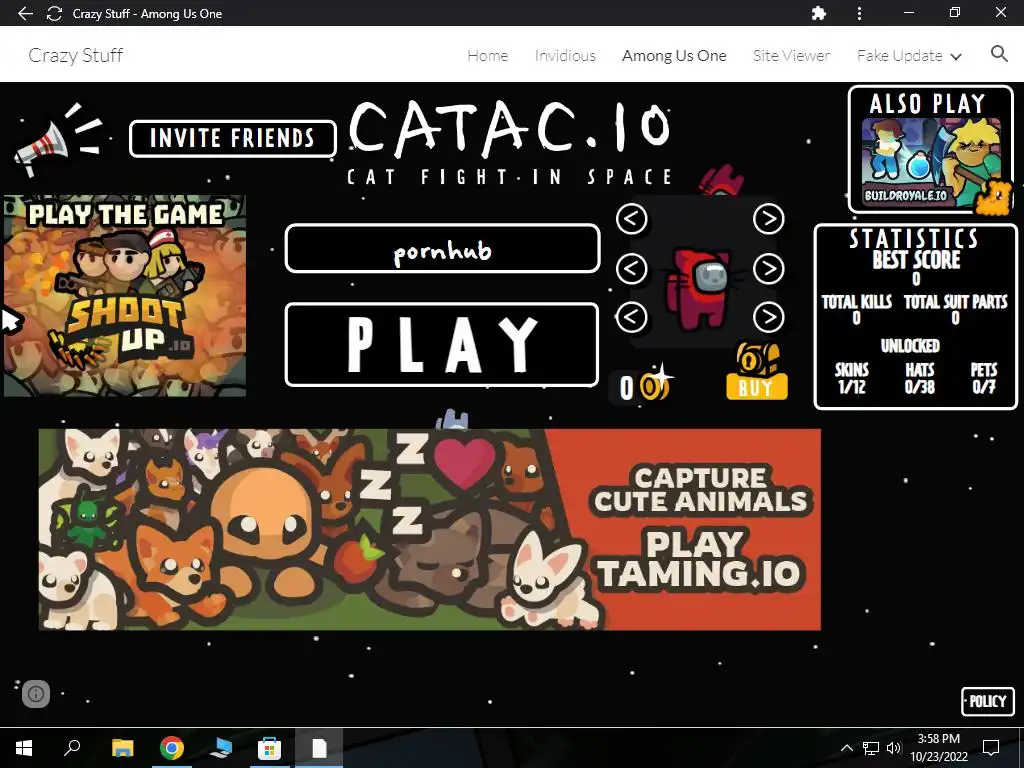The image size is (1024, 768).
Task: Click the gold coin balance icon
Action: pyautogui.click(x=655, y=386)
